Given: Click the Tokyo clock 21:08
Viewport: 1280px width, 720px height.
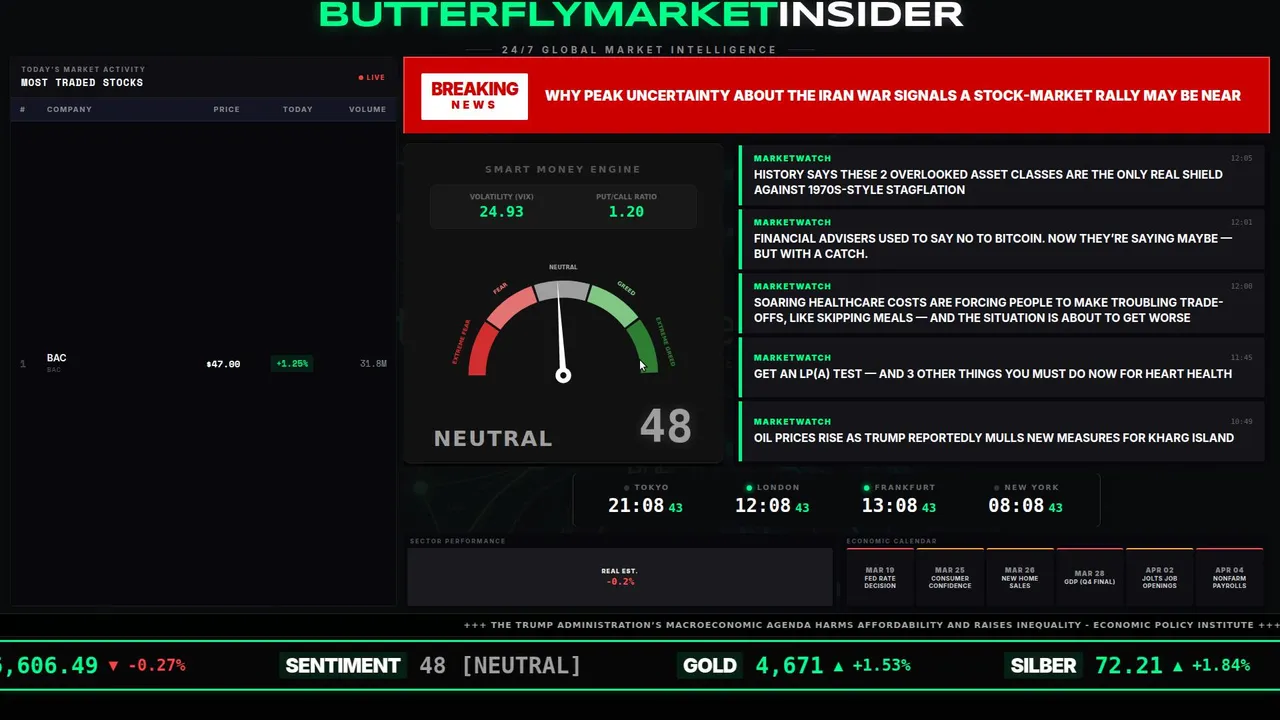Looking at the screenshot, I should click(x=636, y=506).
